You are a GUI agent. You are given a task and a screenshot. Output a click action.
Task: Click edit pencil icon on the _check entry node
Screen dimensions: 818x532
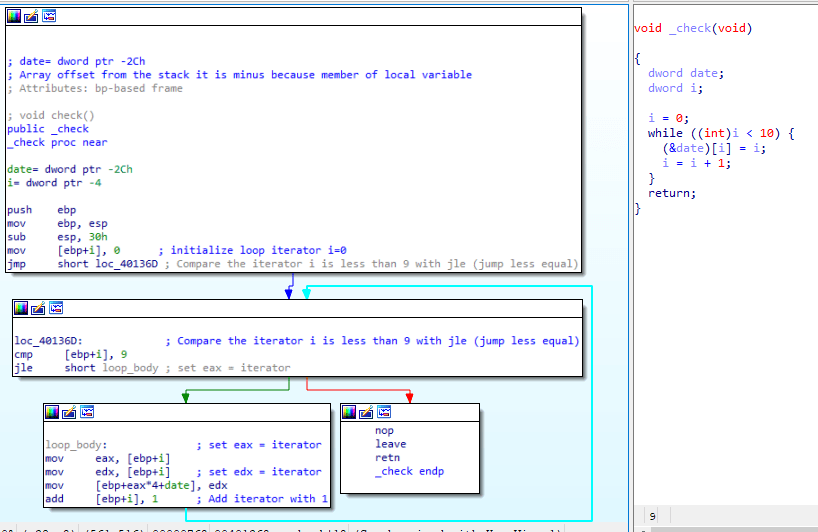tap(31, 16)
